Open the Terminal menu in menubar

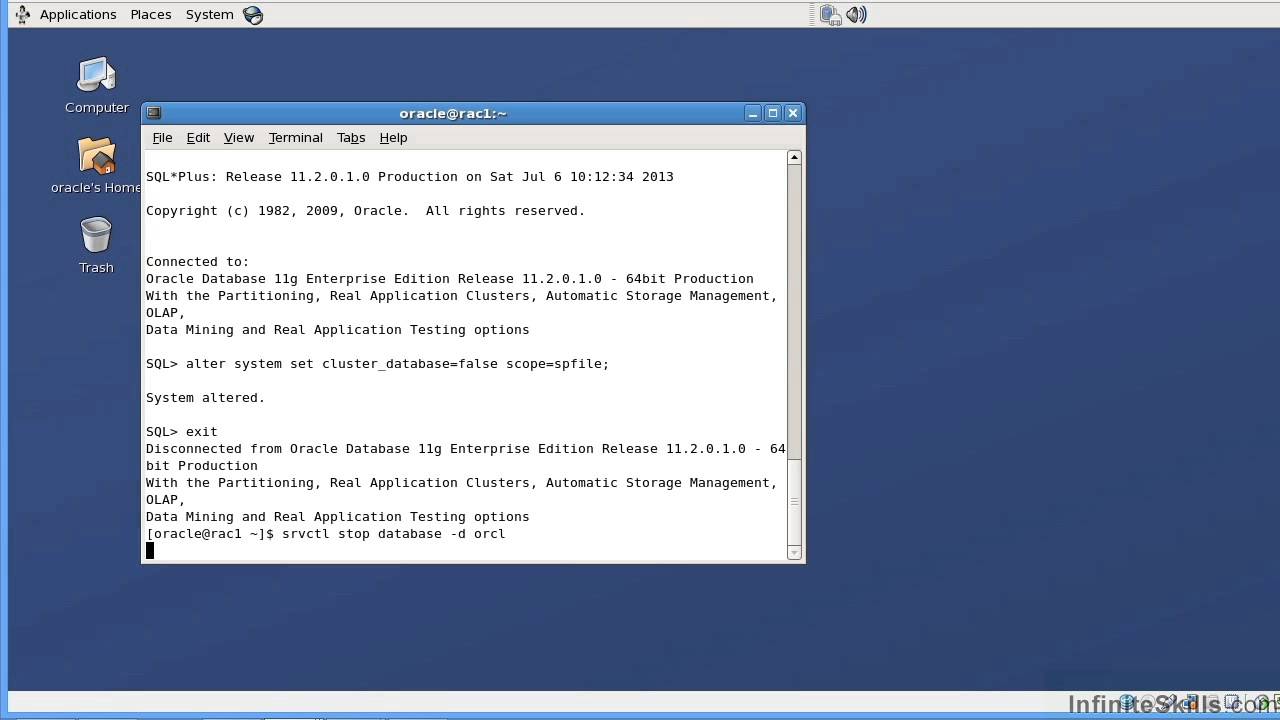[x=295, y=138]
